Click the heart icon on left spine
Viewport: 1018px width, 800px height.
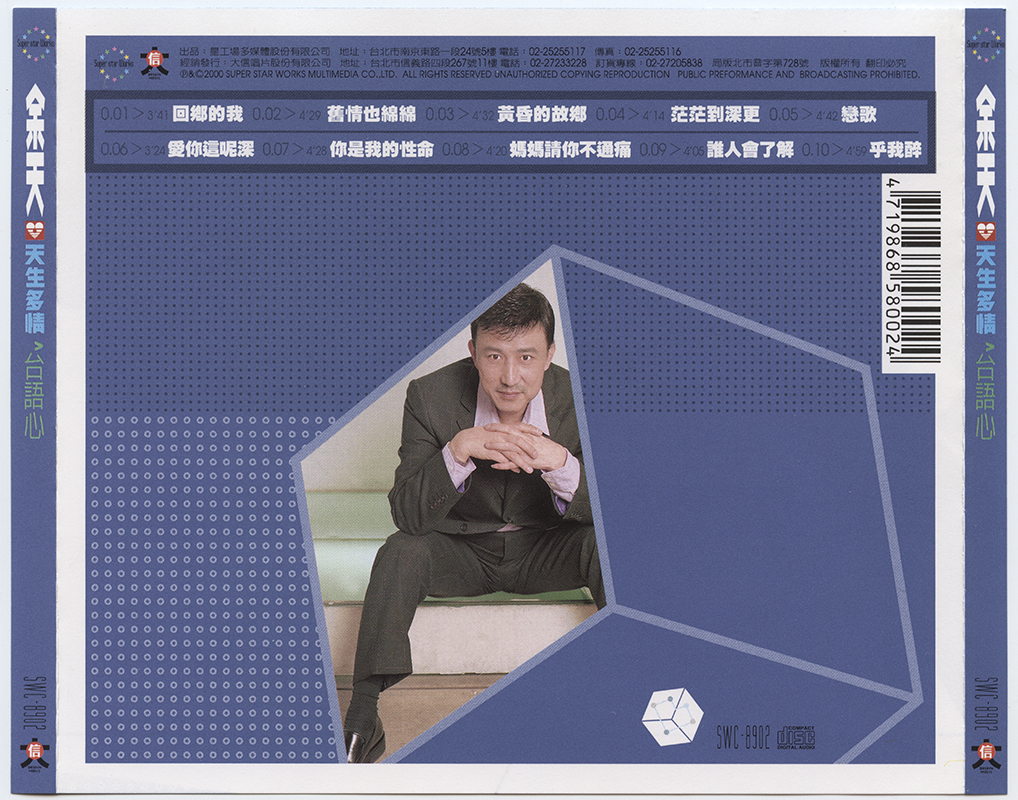[34, 232]
